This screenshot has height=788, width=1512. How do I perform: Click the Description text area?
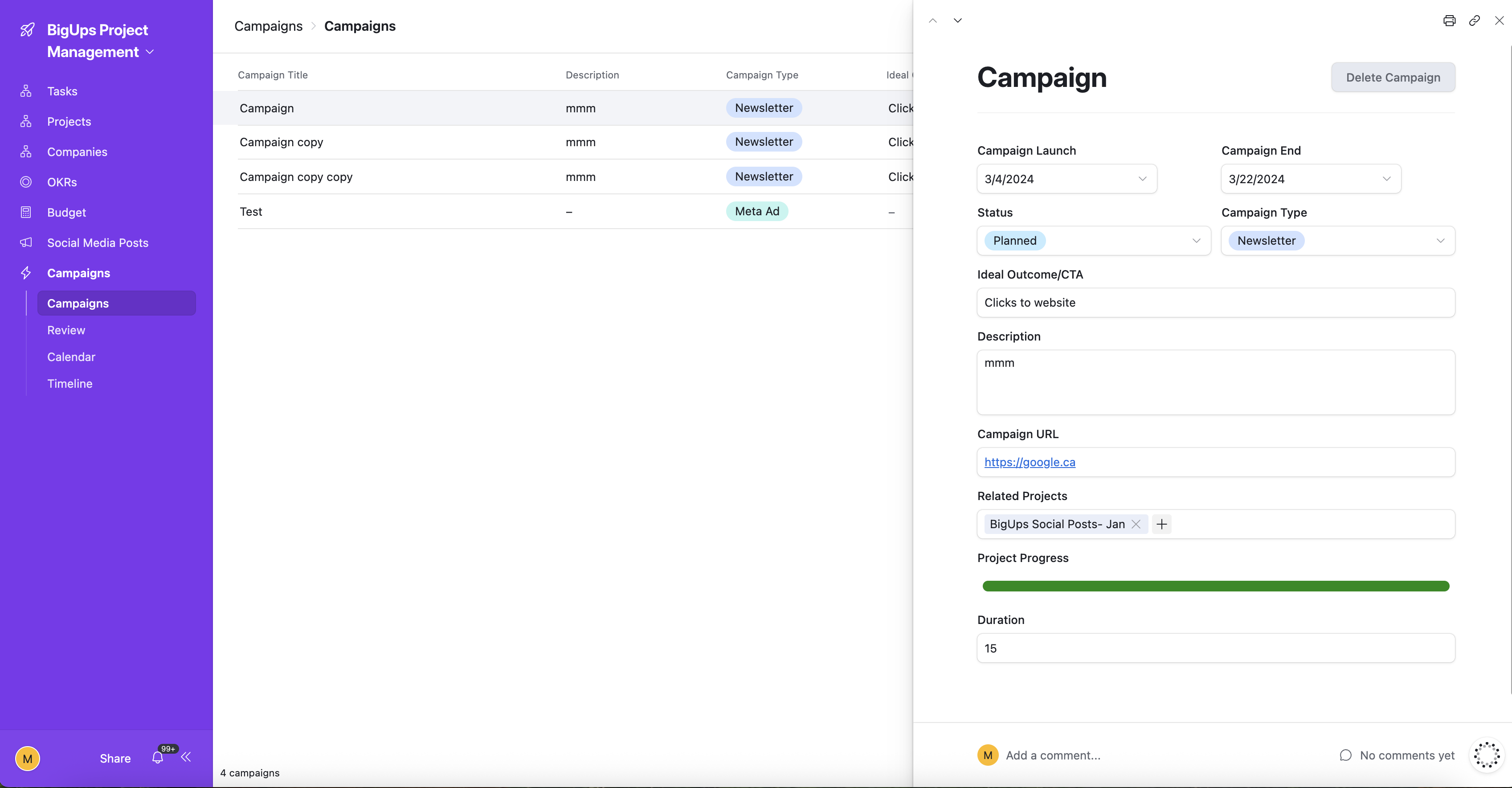pos(1216,383)
